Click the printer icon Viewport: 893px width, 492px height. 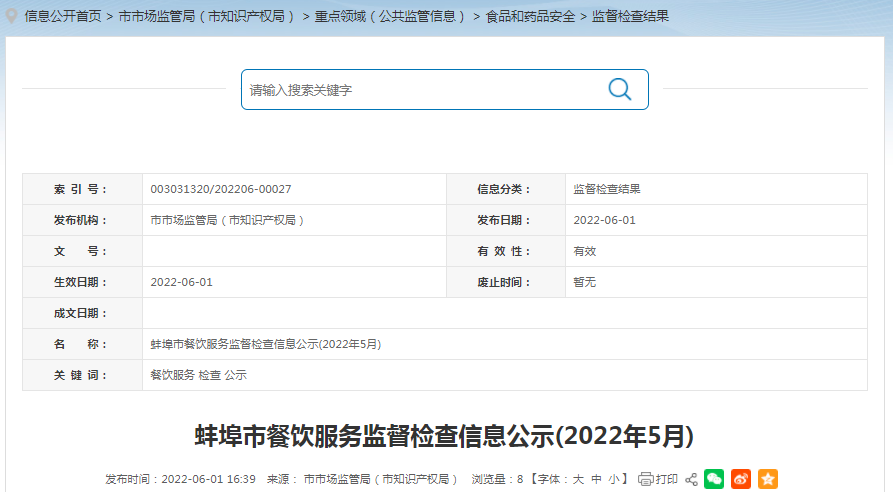point(646,479)
